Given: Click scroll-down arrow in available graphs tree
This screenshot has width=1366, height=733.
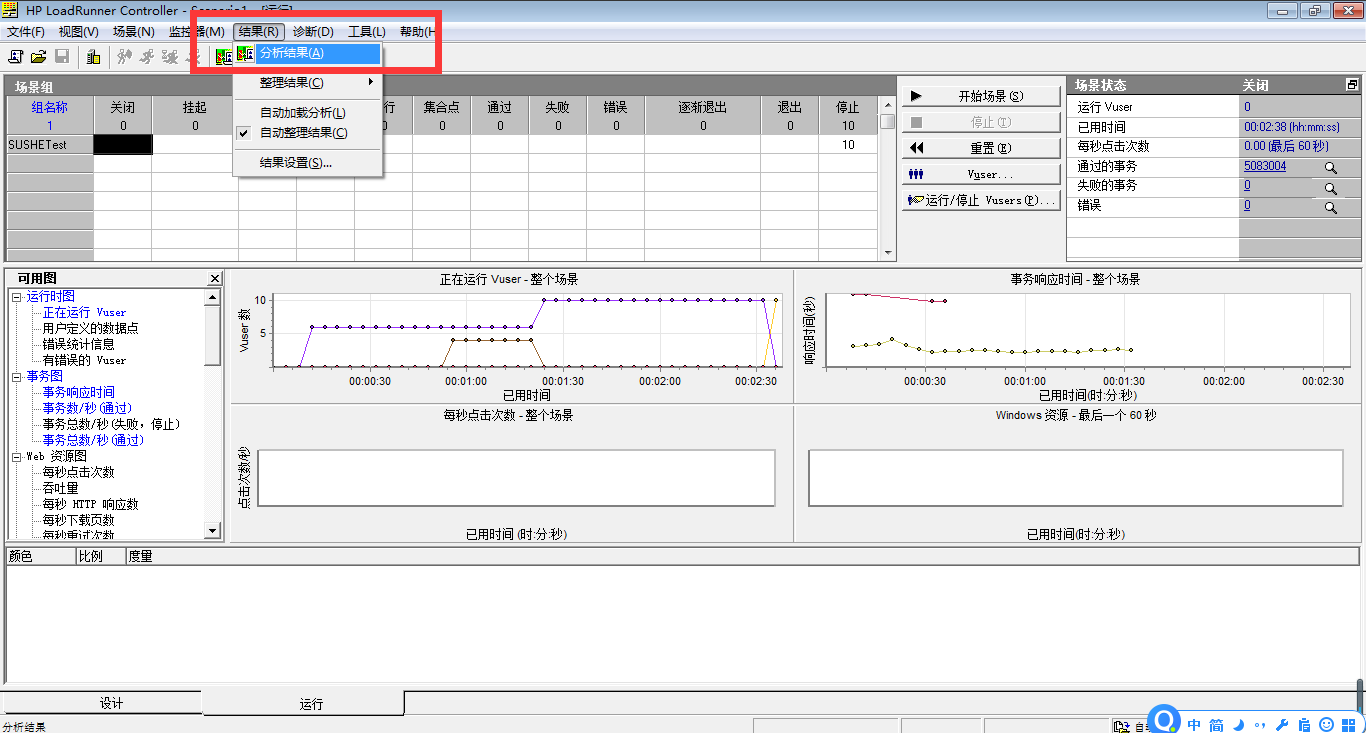Looking at the screenshot, I should (213, 531).
